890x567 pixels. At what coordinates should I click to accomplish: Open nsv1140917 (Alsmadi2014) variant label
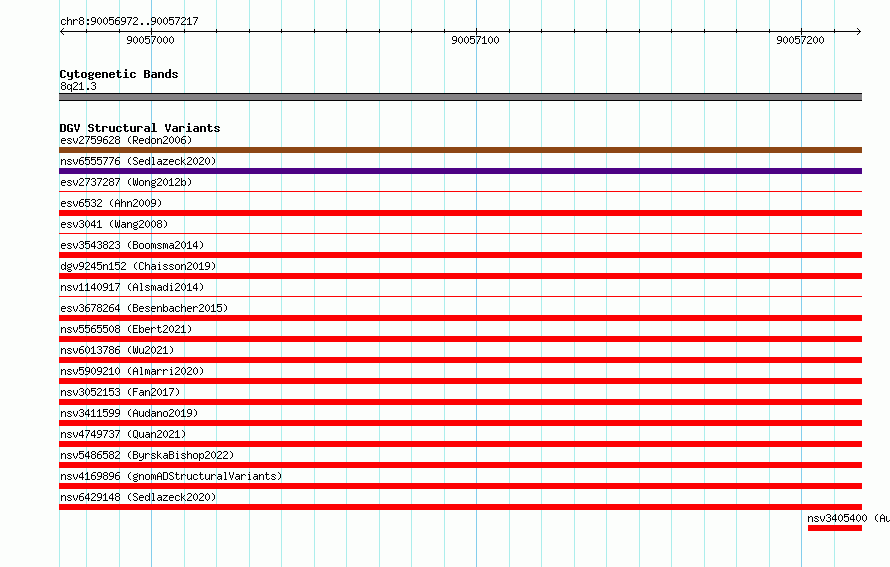coord(132,287)
